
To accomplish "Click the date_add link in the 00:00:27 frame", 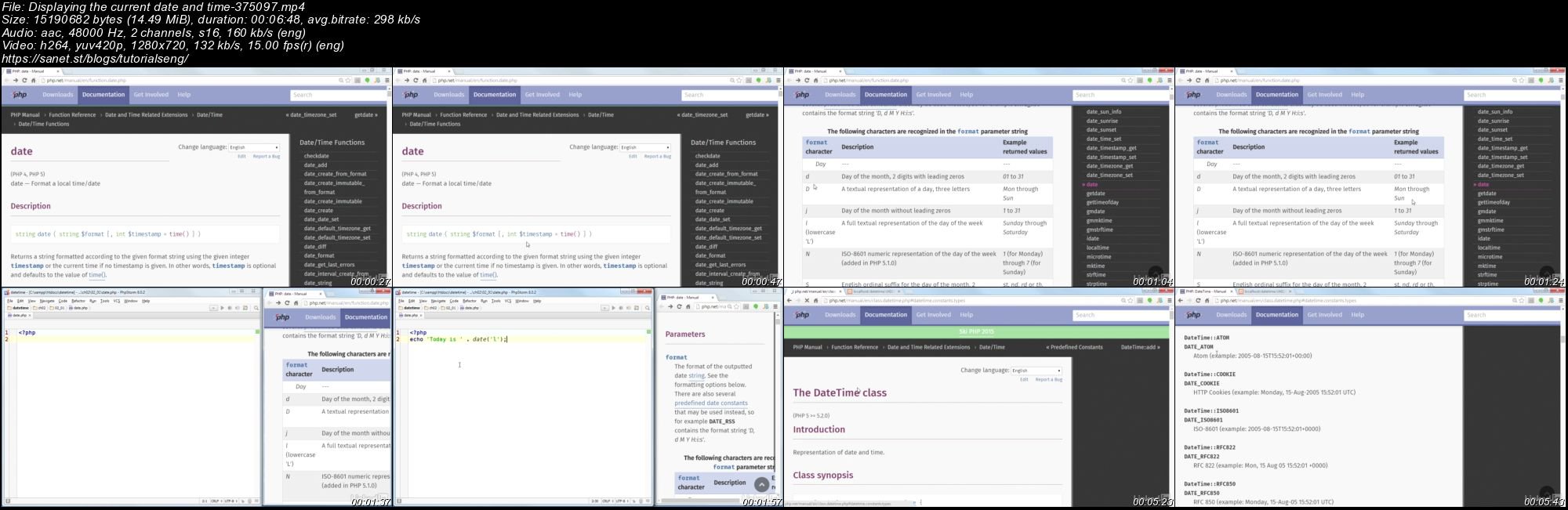I will click(x=316, y=165).
